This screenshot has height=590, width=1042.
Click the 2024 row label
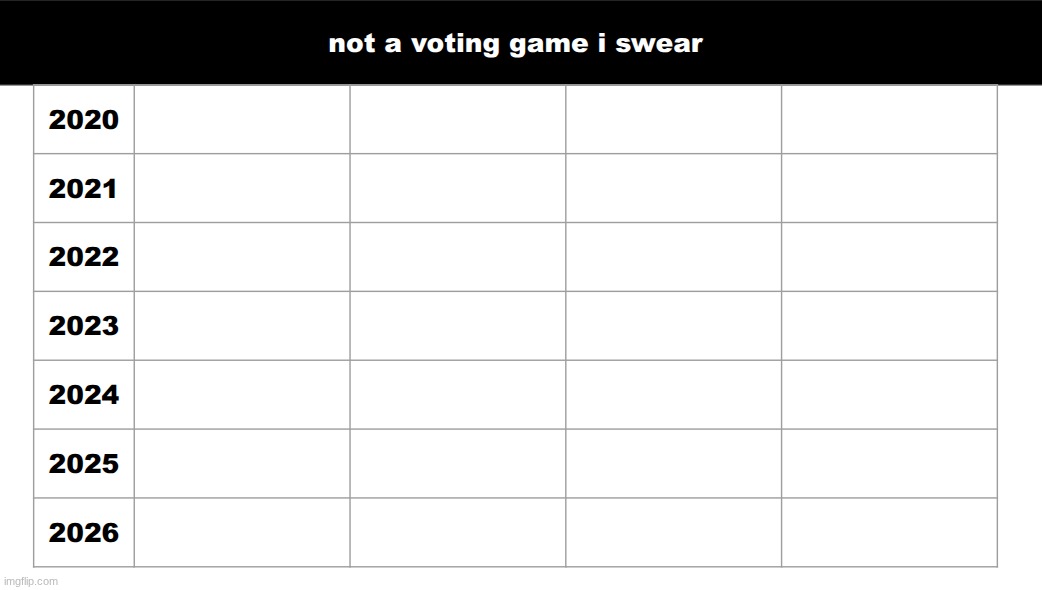84,395
